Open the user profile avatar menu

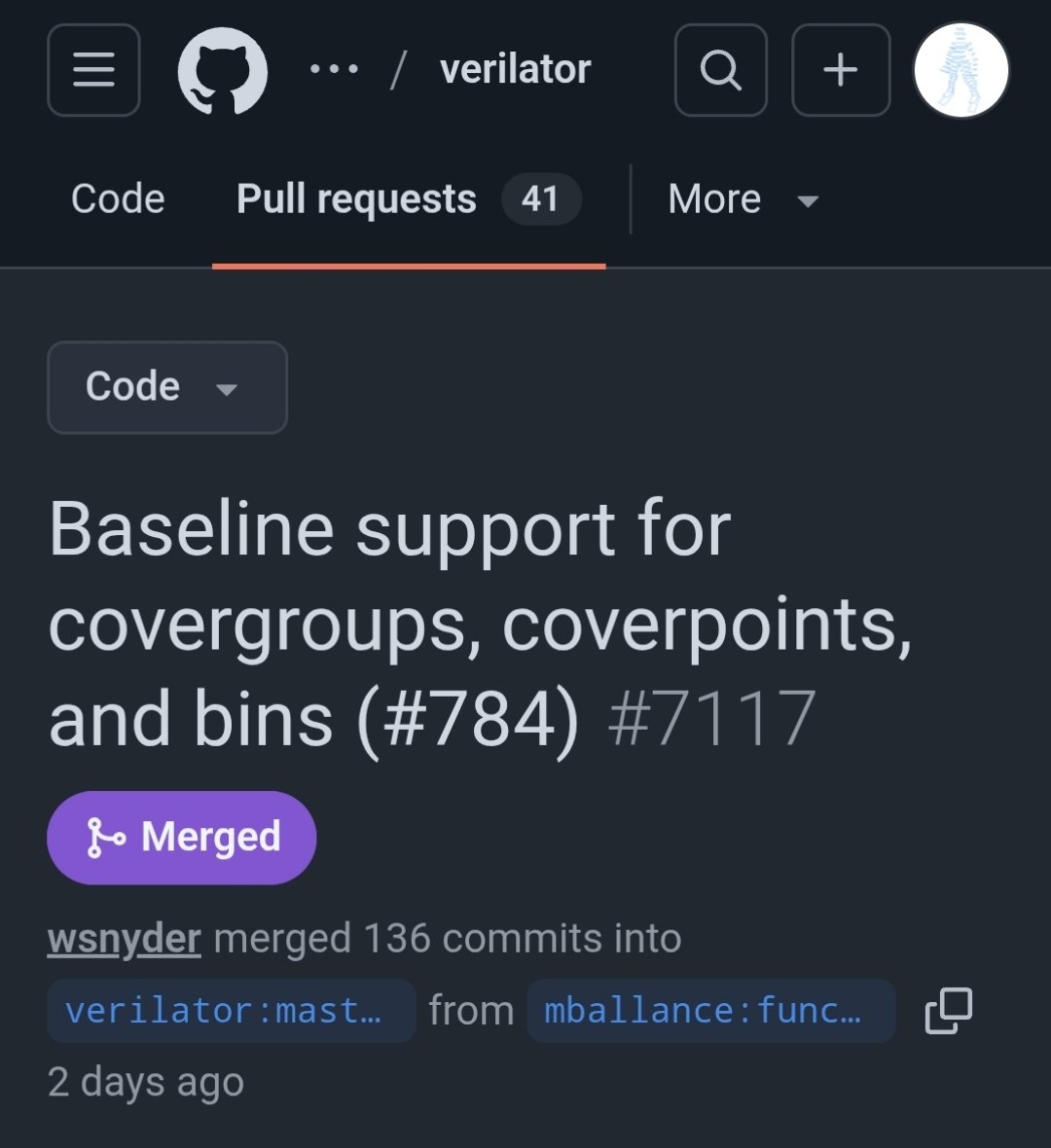tap(960, 70)
